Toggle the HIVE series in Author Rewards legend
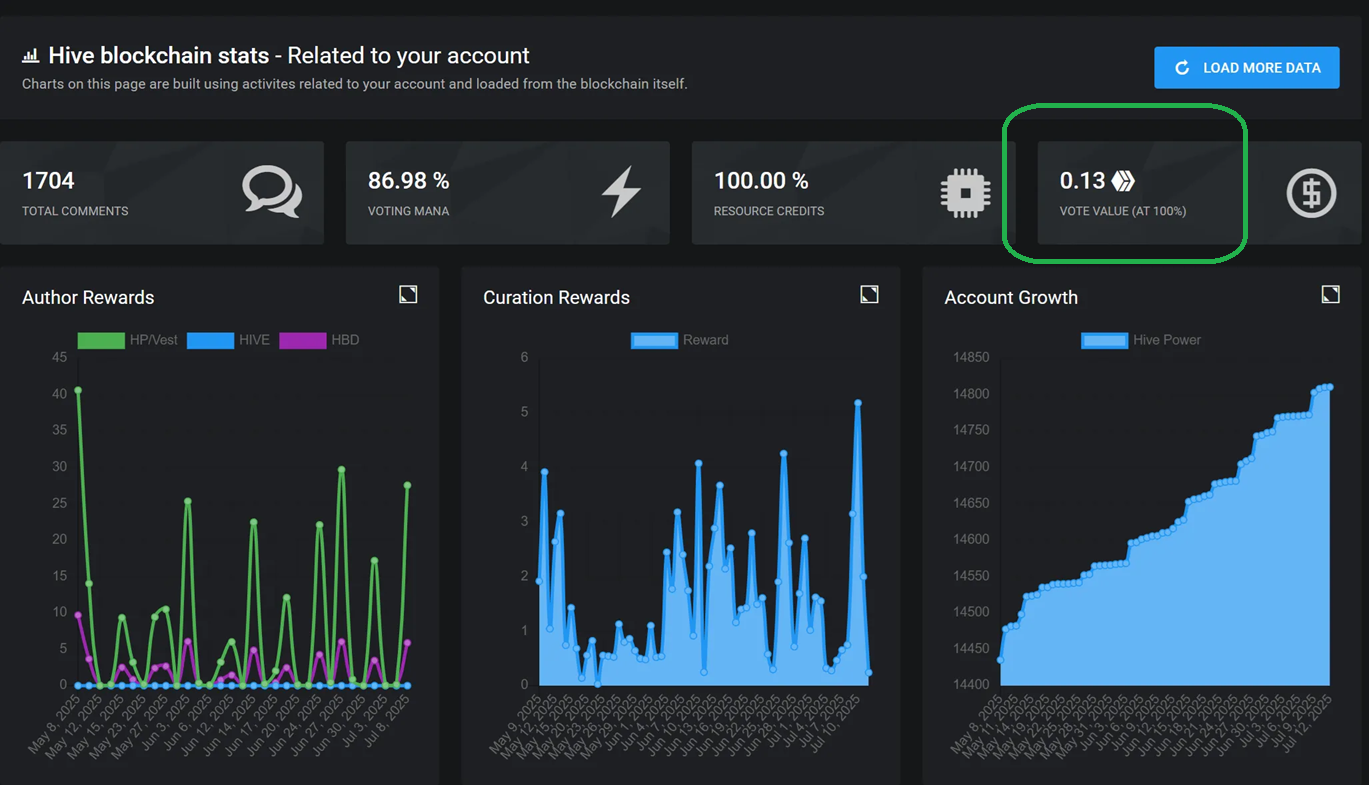 [228, 340]
